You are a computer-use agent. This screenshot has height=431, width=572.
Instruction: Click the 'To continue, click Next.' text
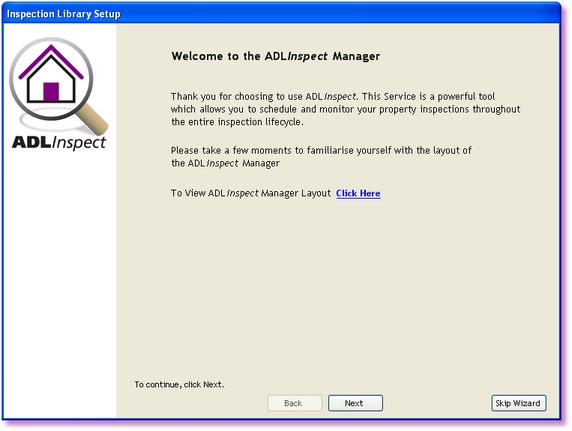(x=179, y=385)
